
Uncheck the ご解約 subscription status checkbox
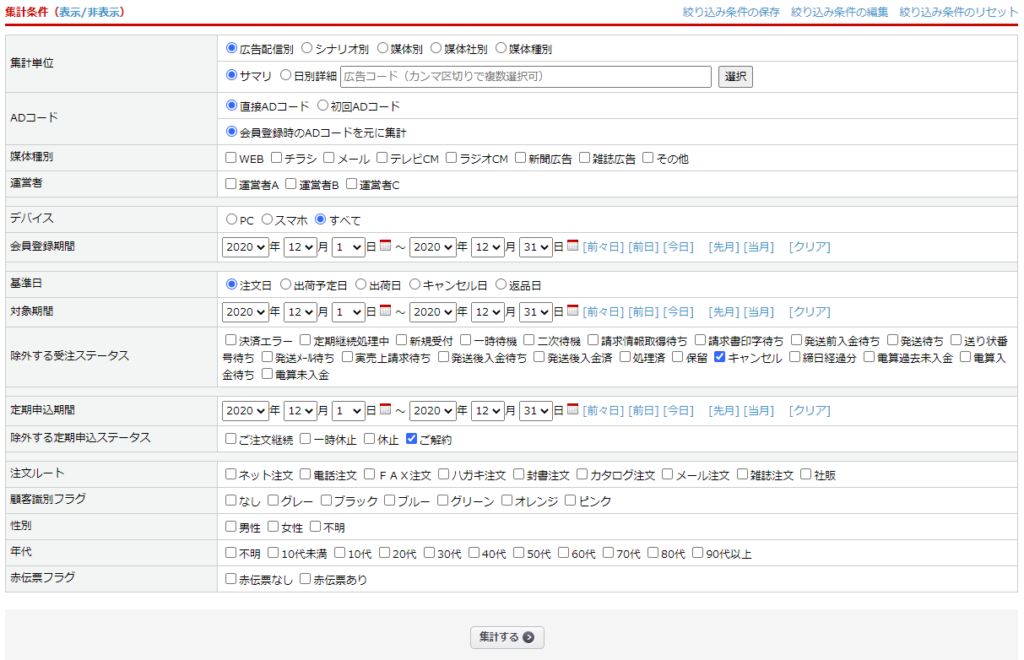[411, 439]
